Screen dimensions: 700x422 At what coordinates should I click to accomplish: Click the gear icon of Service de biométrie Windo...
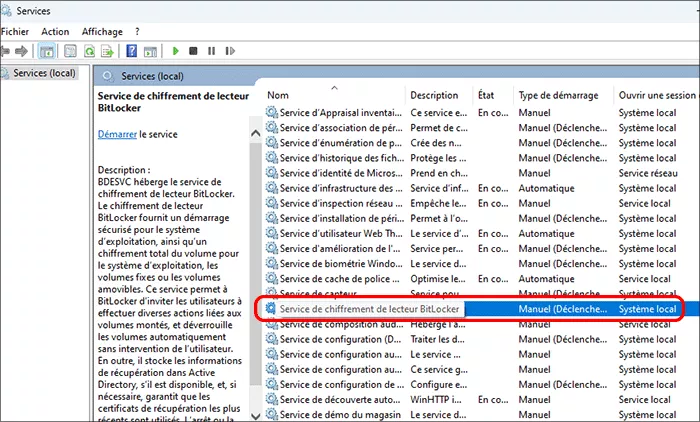(x=271, y=263)
